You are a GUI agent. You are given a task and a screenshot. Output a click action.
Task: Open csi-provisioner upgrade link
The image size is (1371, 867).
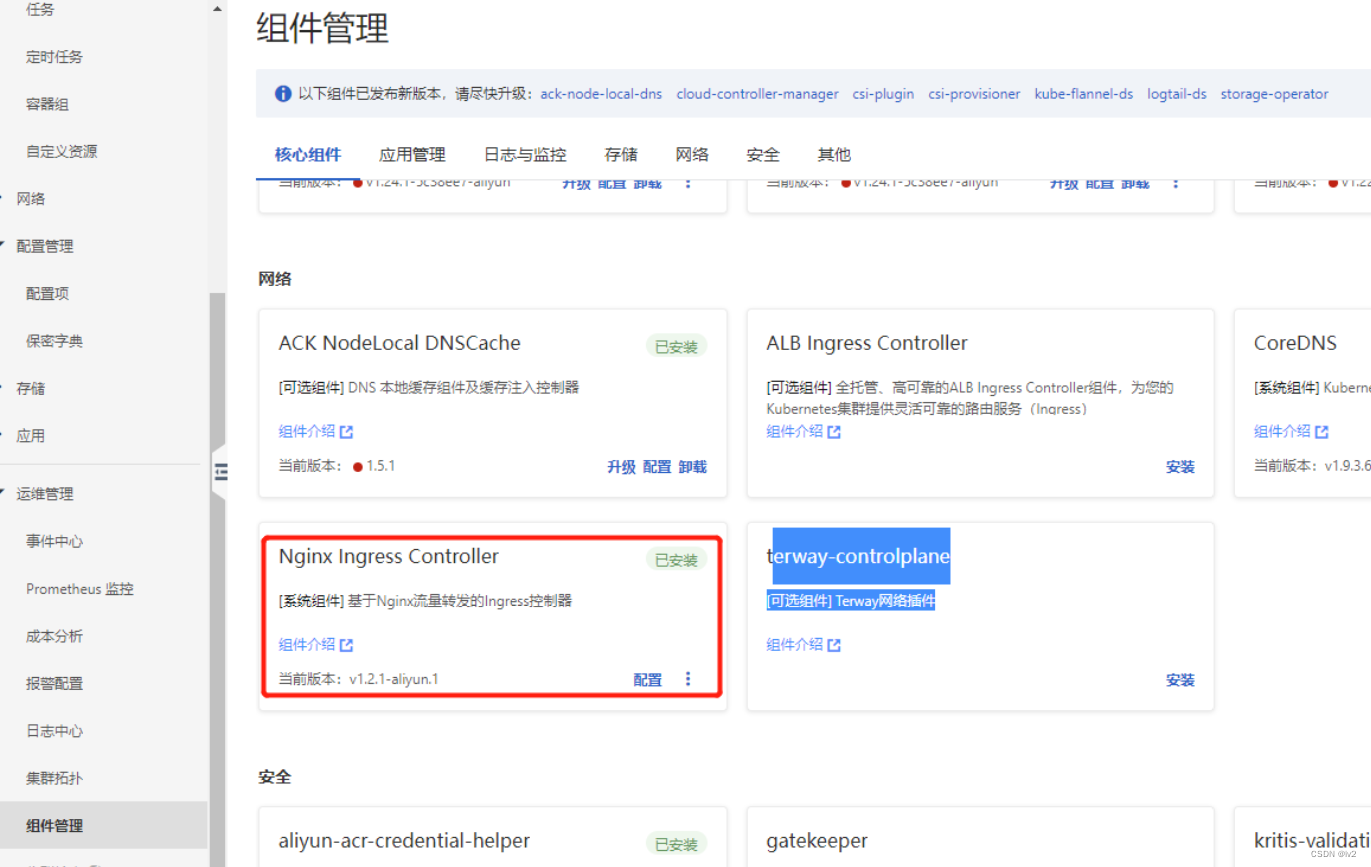[974, 94]
